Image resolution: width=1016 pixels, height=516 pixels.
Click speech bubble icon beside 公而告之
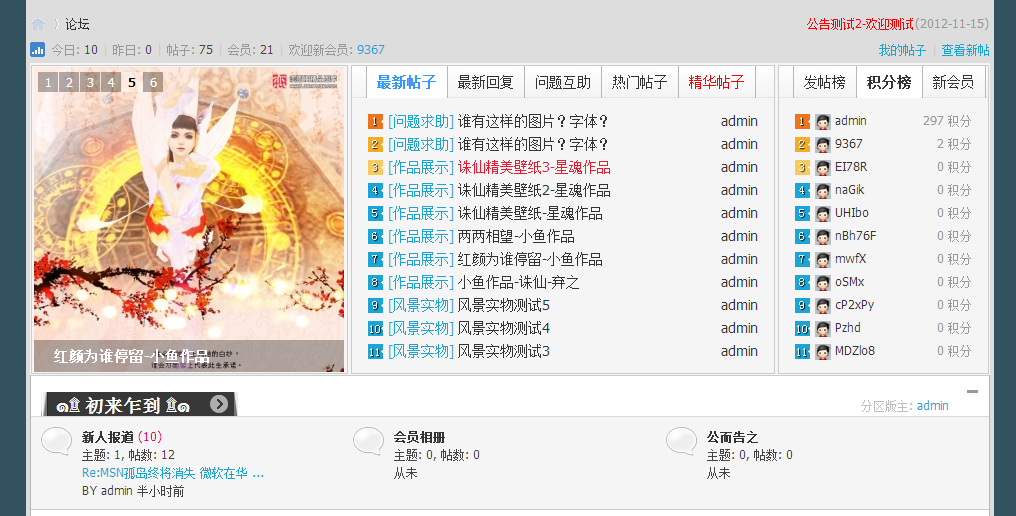(x=682, y=441)
